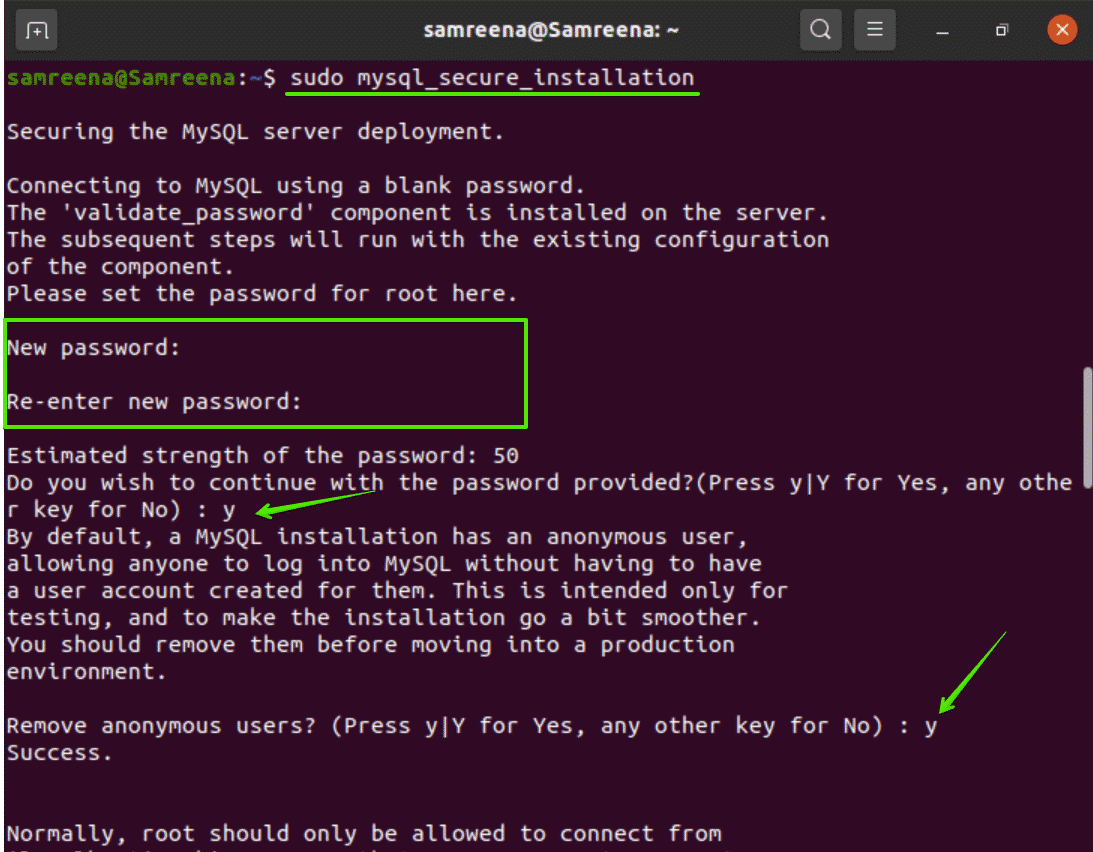This screenshot has width=1093, height=852.
Task: Click the 'Re-enter new password:' prompt line
Action: pyautogui.click(x=154, y=402)
